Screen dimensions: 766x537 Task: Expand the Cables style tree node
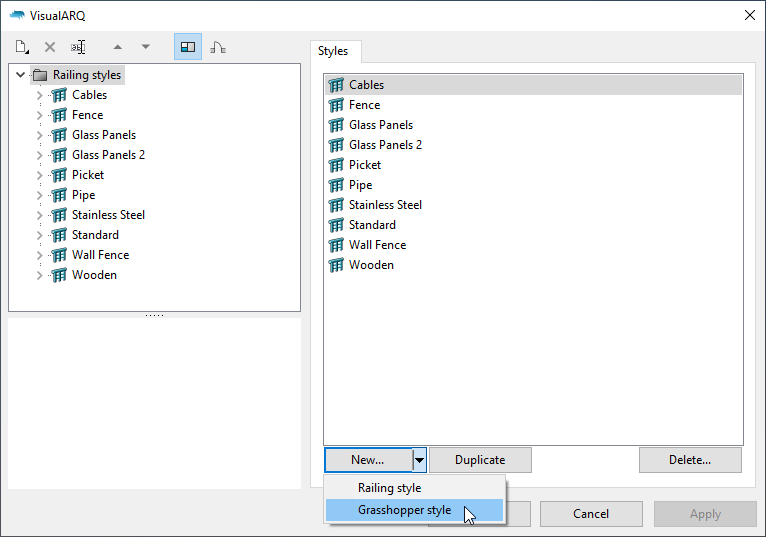pyautogui.click(x=40, y=95)
